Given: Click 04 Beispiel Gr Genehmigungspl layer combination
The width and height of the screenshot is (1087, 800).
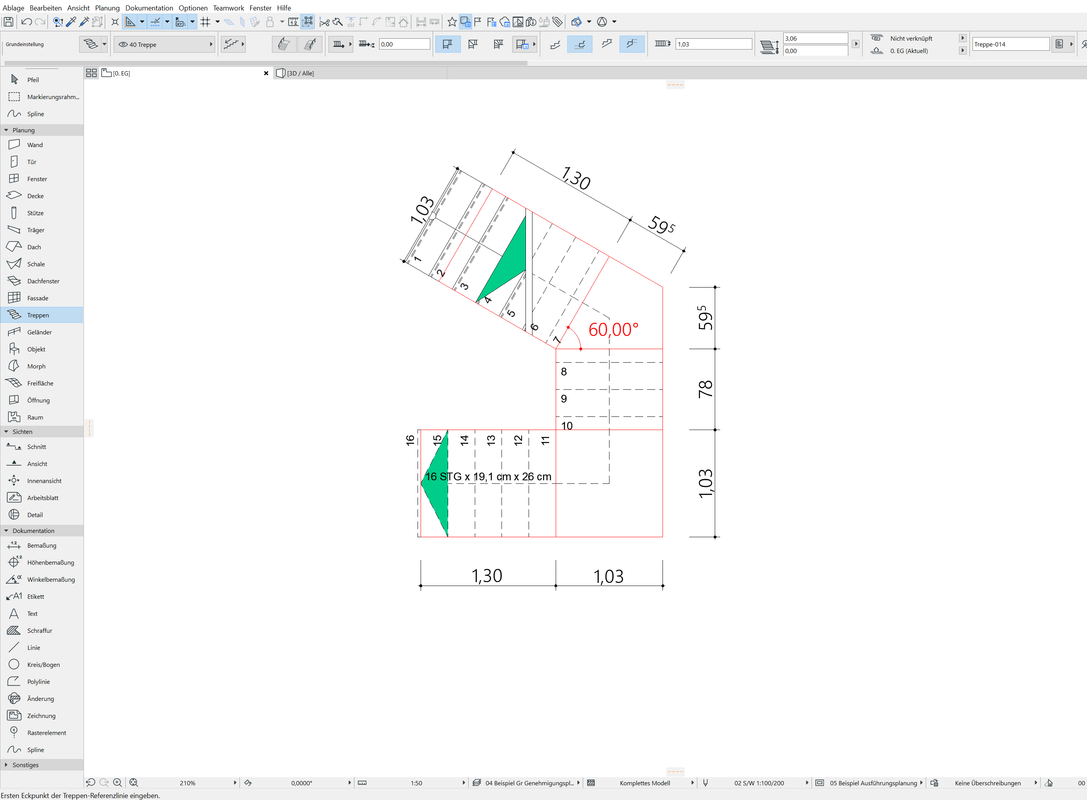Looking at the screenshot, I should pos(530,783).
